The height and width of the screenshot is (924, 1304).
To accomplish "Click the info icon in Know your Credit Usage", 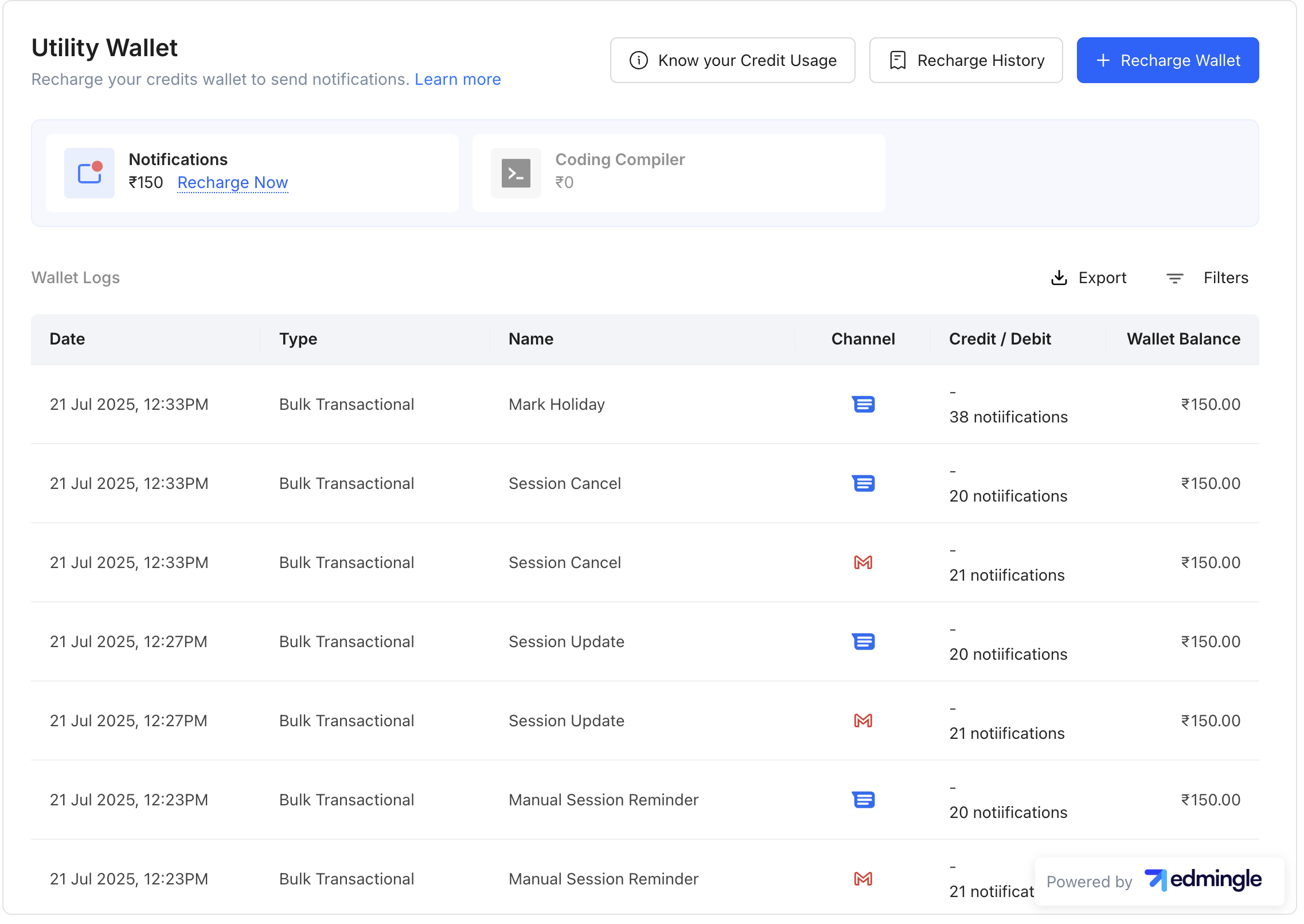I will (x=638, y=60).
